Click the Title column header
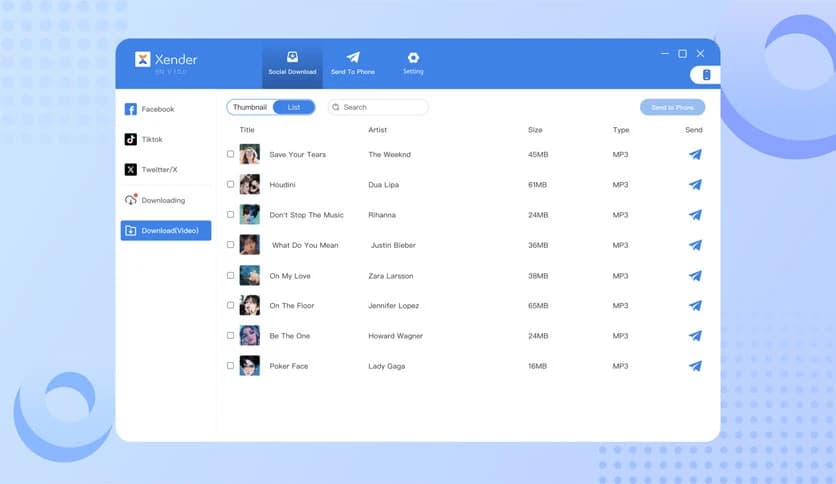836x484 pixels. coord(247,130)
